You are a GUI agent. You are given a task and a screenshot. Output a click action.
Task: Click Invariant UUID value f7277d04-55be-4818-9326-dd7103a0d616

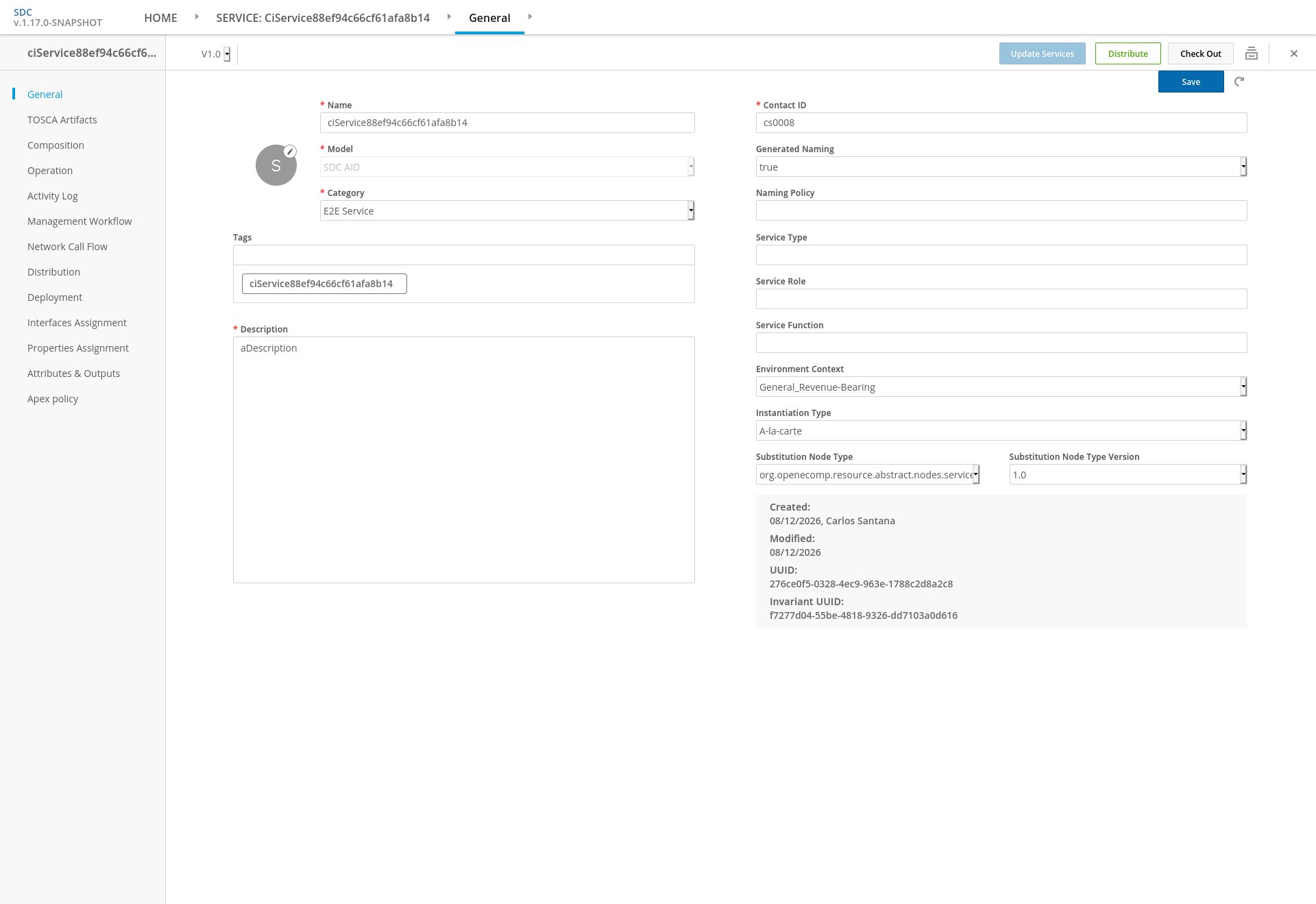[864, 615]
